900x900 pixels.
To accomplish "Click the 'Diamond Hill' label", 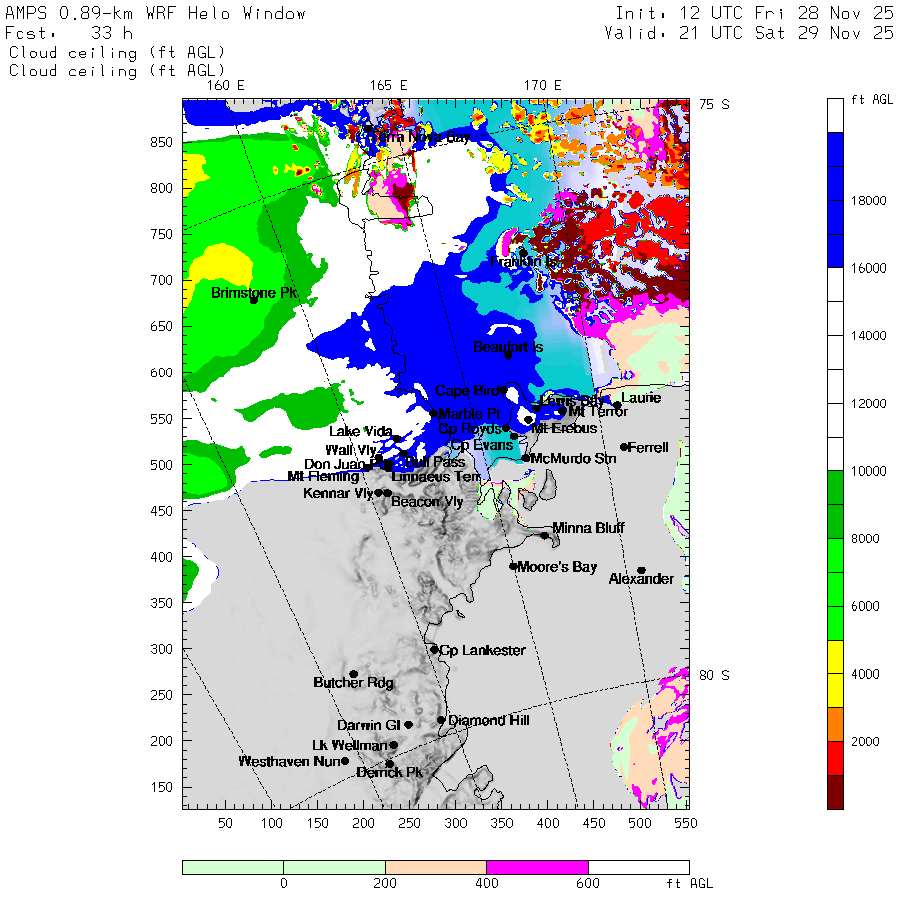I will 489,720.
